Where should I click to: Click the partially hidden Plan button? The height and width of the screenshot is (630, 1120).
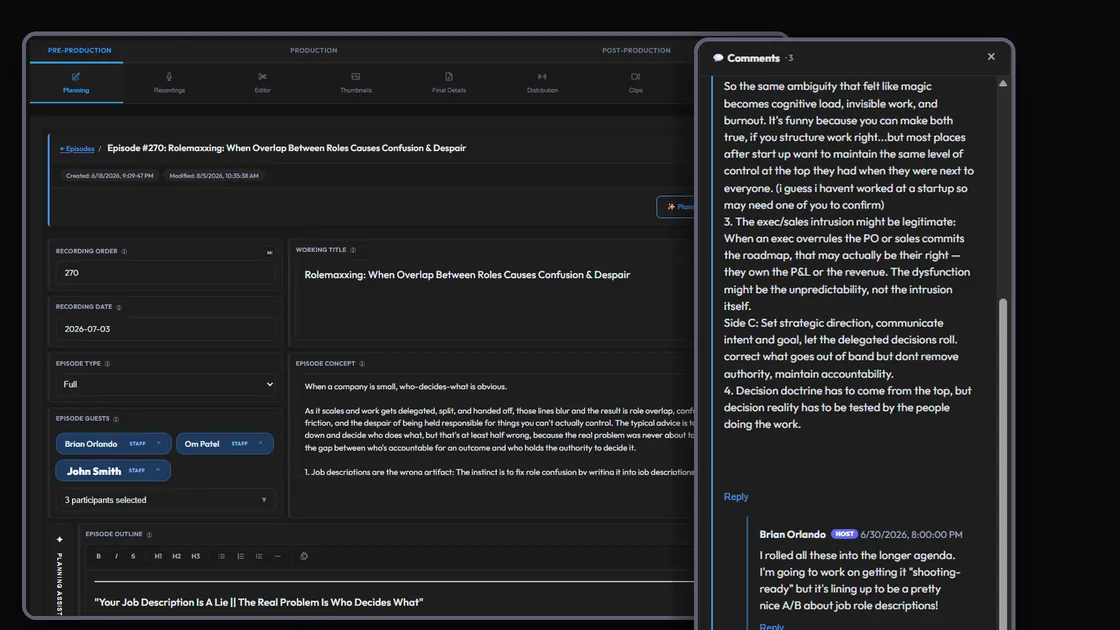pyautogui.click(x=676, y=206)
